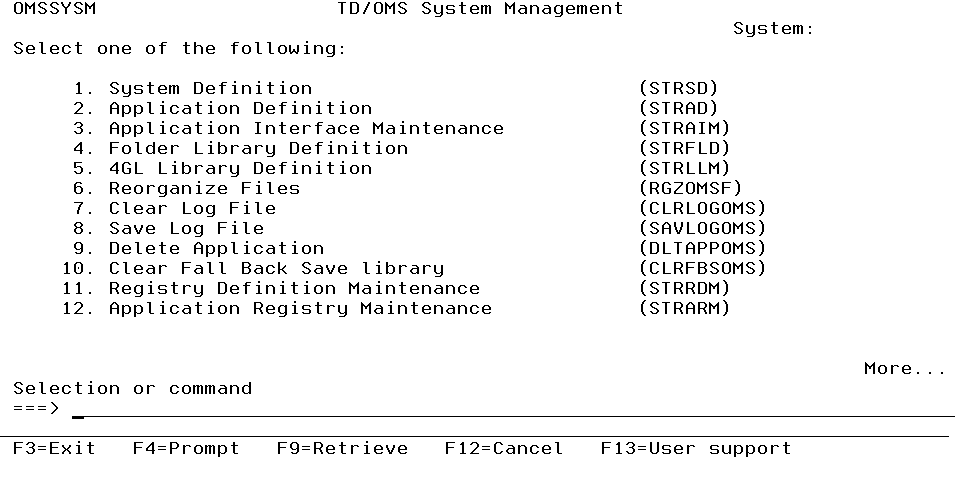
Task: Select Clear Fall Back Save library
Action: (276, 268)
